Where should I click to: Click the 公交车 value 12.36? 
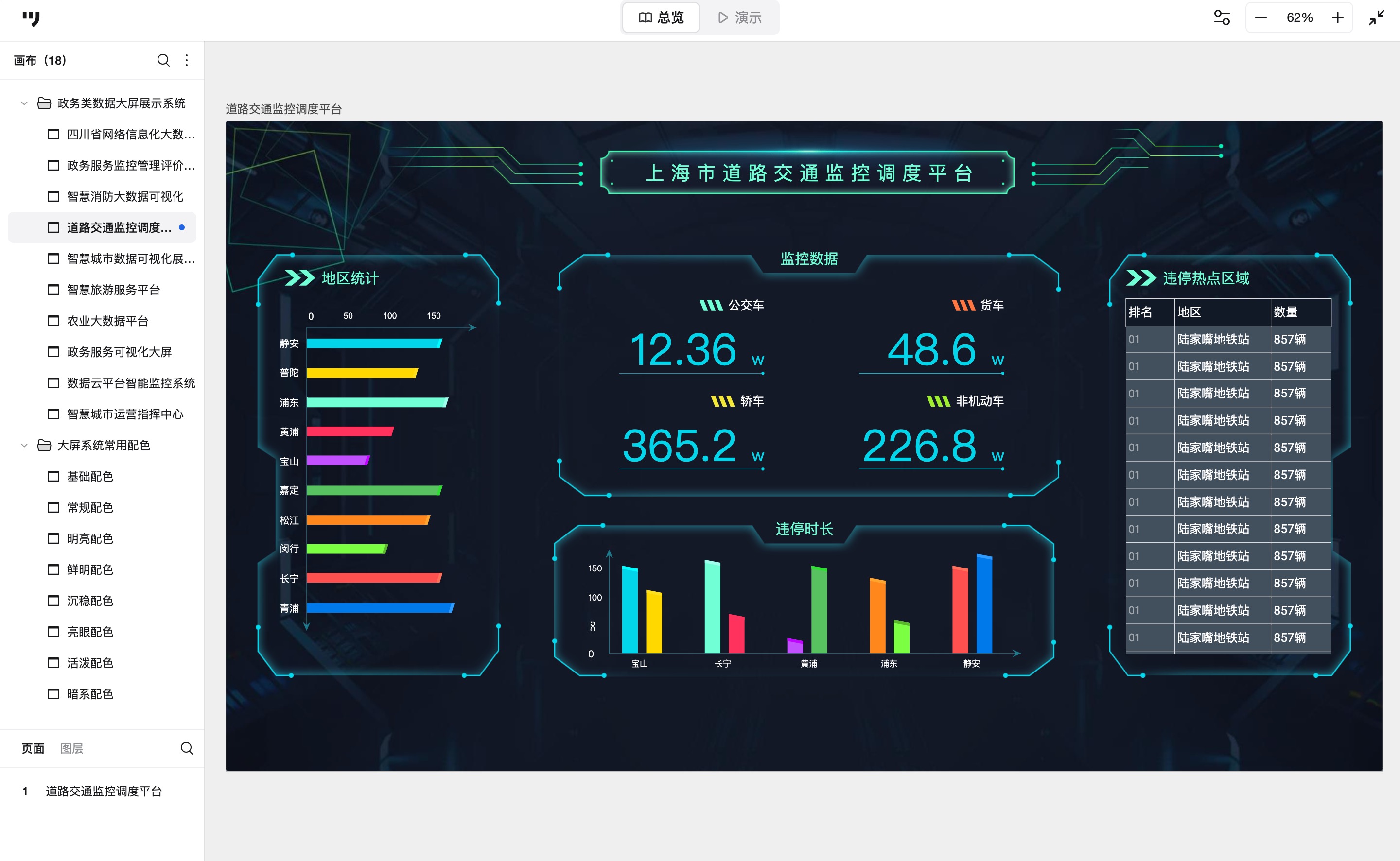(x=683, y=349)
